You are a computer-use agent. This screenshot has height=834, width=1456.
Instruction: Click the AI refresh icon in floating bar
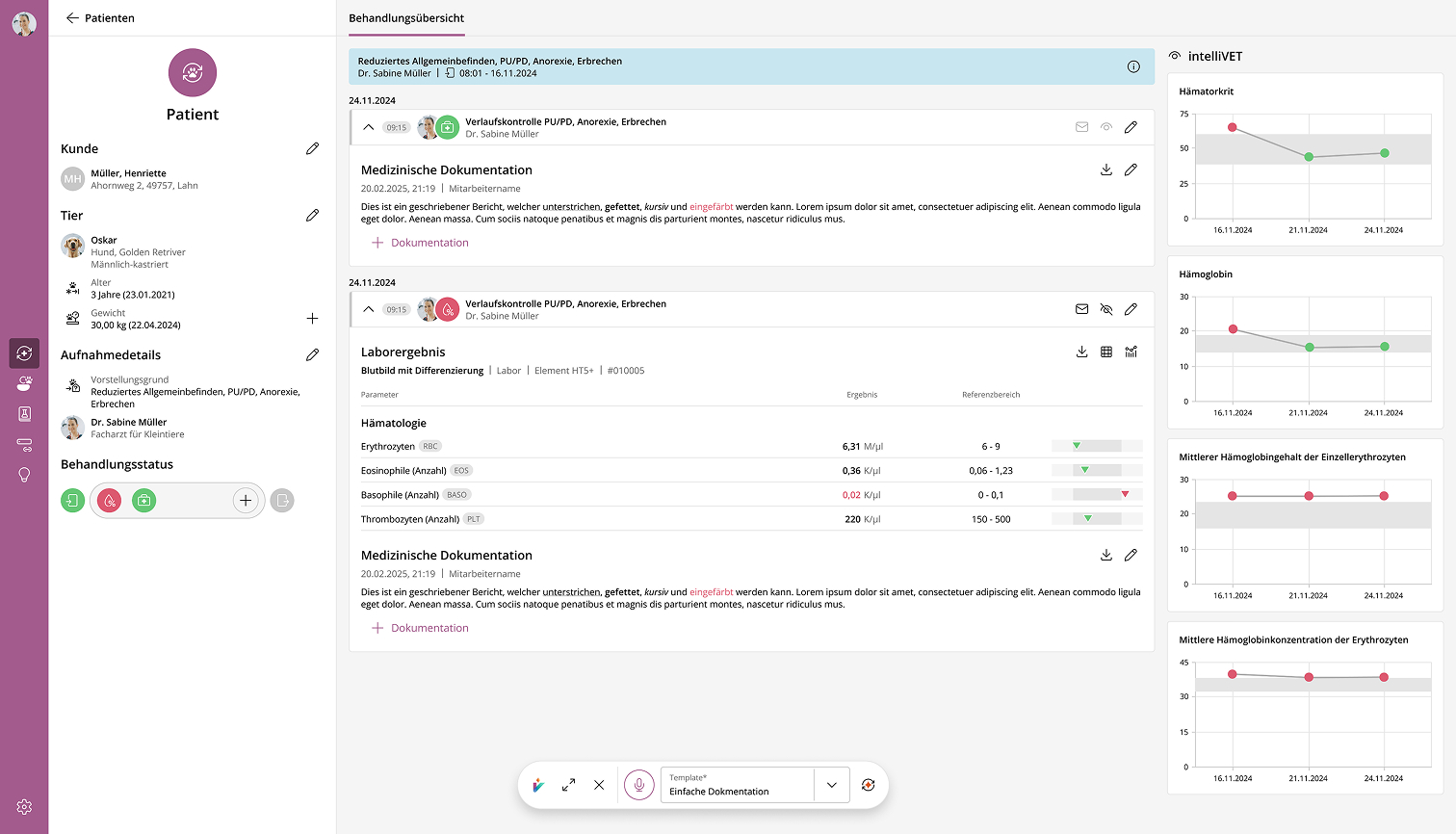(x=868, y=785)
